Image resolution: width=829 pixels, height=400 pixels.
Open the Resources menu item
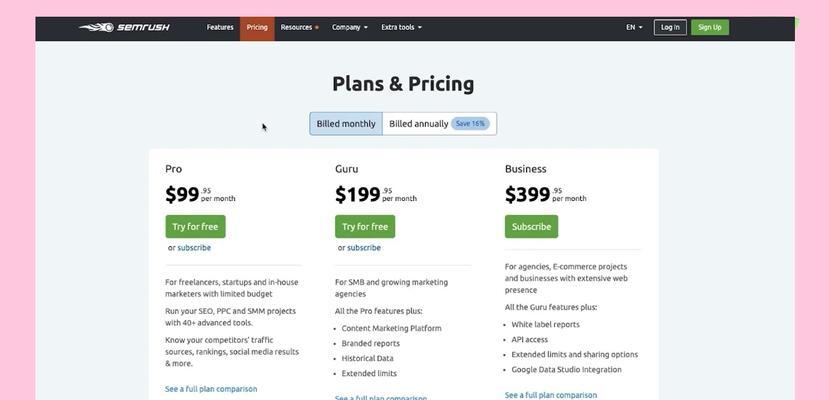[299, 27]
